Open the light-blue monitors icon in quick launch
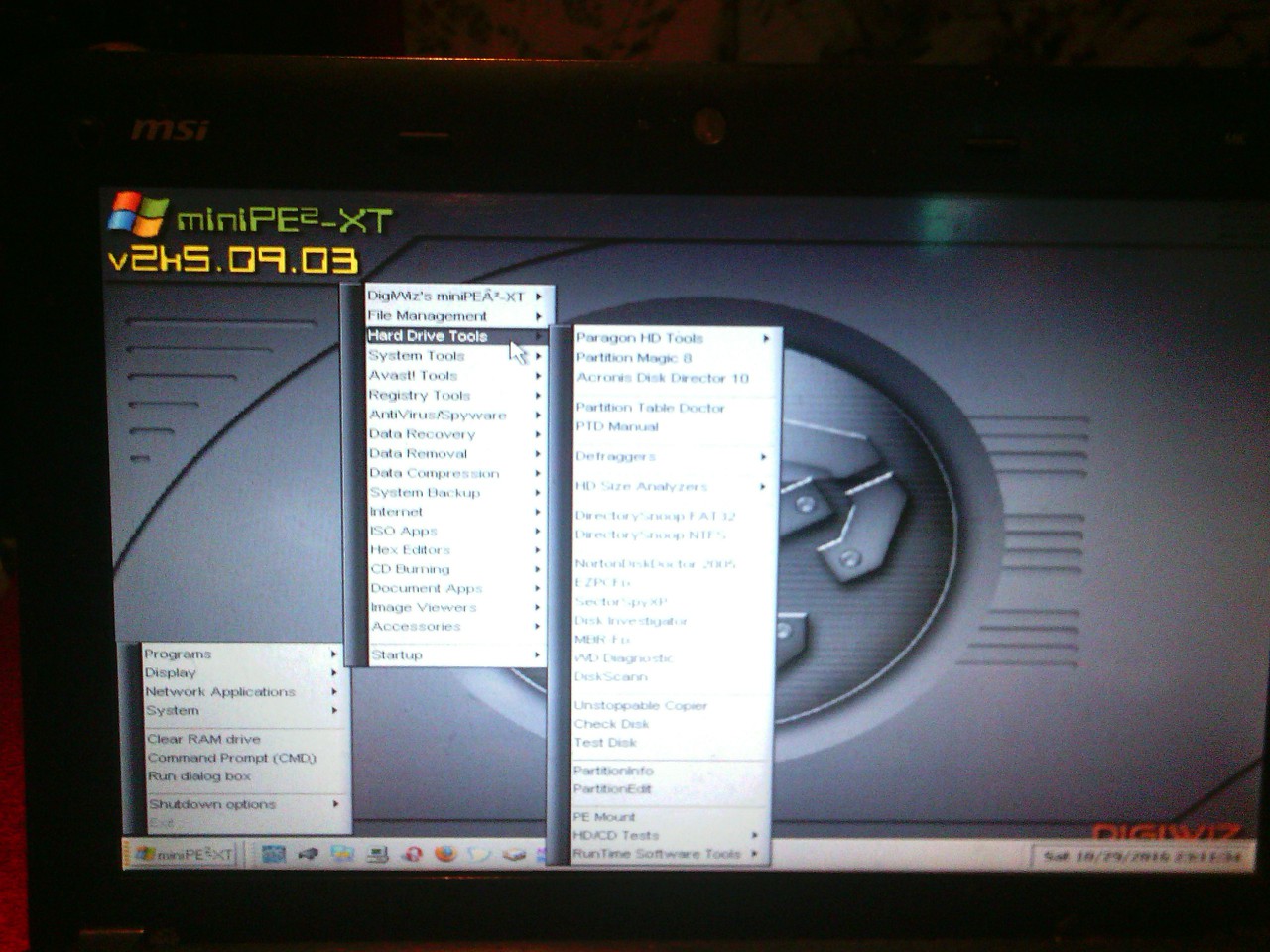Viewport: 1270px width, 952px height. pyautogui.click(x=342, y=853)
